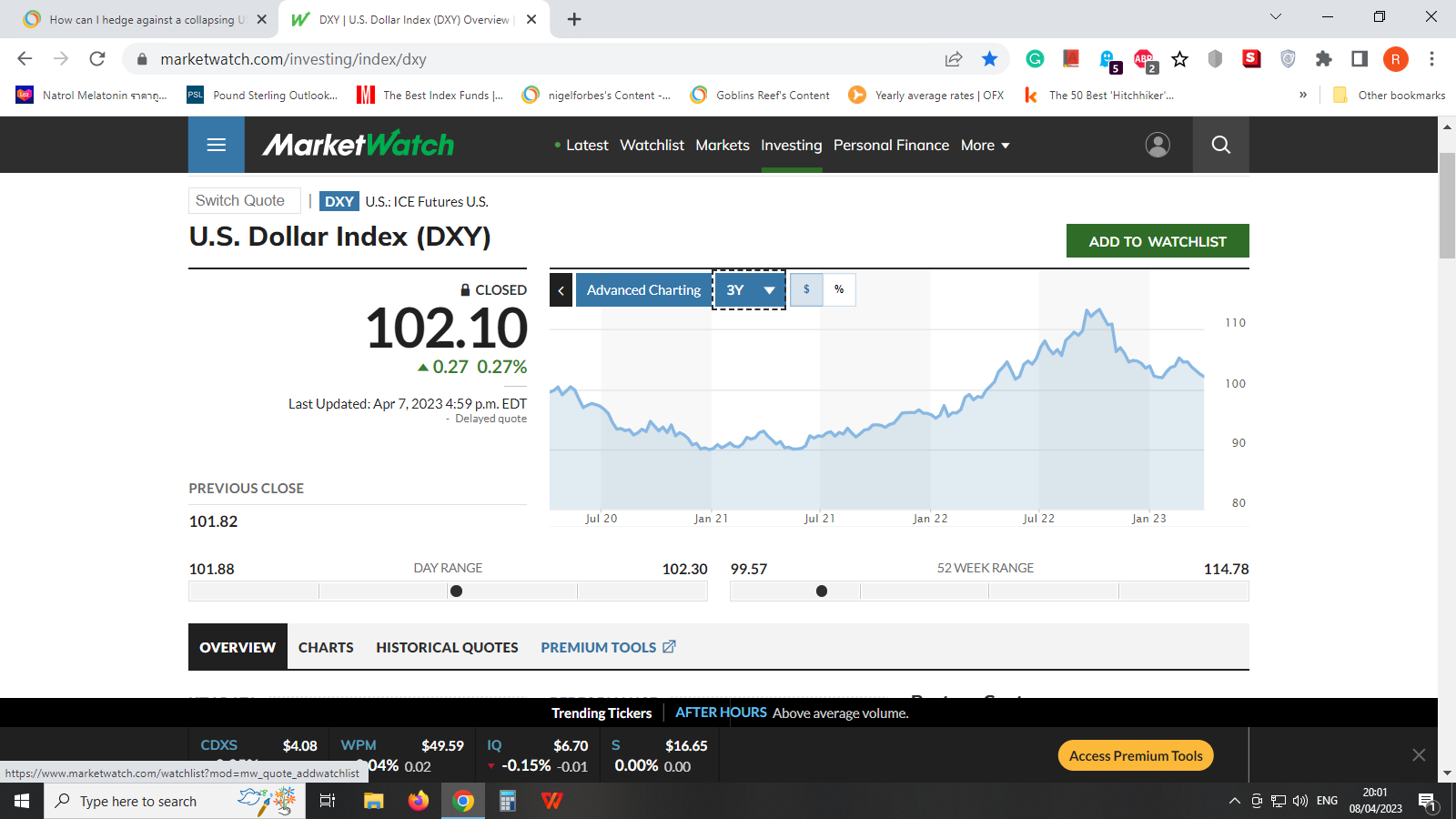Image resolution: width=1456 pixels, height=819 pixels.
Task: Switch chart to percent change view
Action: tap(839, 289)
